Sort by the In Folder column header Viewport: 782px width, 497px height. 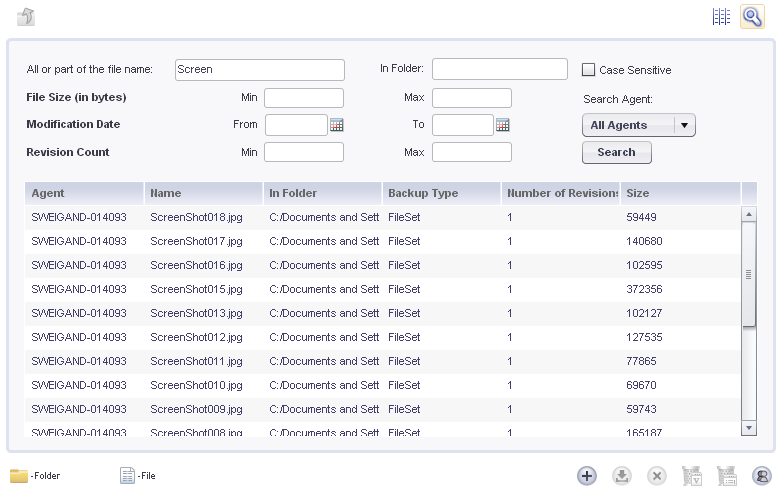coord(323,193)
